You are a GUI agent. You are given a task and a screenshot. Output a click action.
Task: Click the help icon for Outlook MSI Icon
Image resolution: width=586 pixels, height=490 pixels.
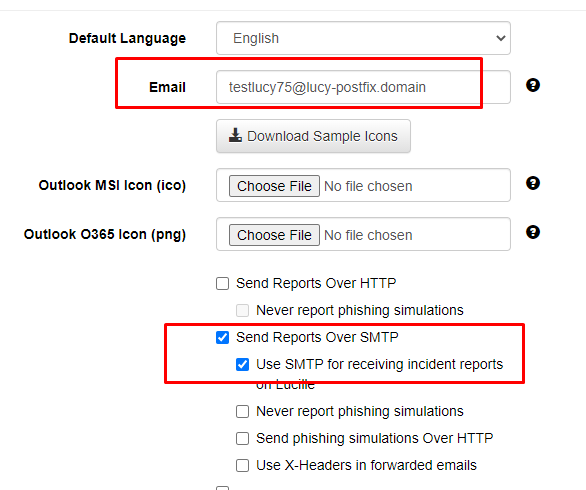[533, 183]
